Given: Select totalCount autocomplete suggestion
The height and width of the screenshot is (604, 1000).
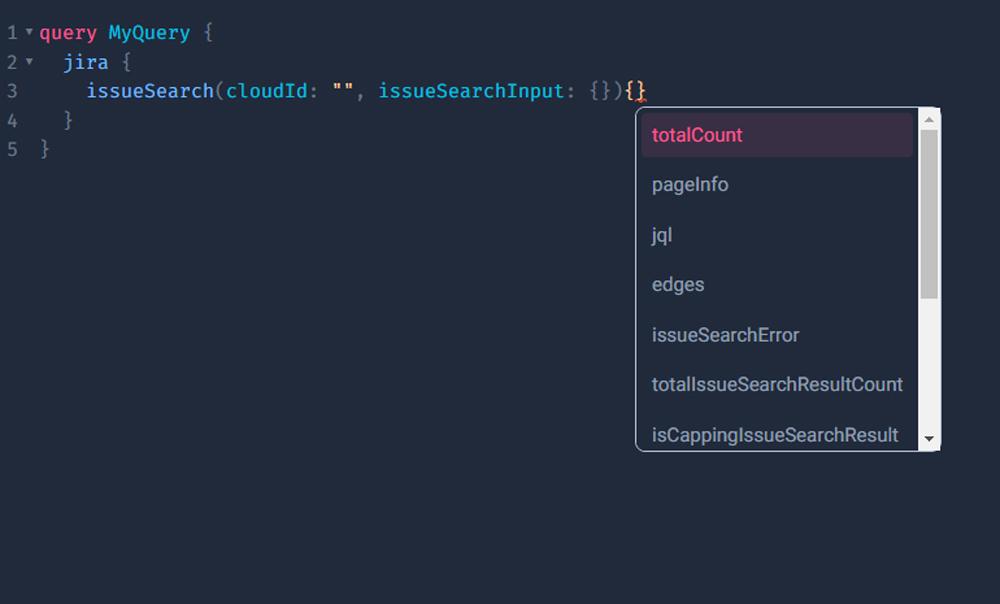Looking at the screenshot, I should pos(777,135).
